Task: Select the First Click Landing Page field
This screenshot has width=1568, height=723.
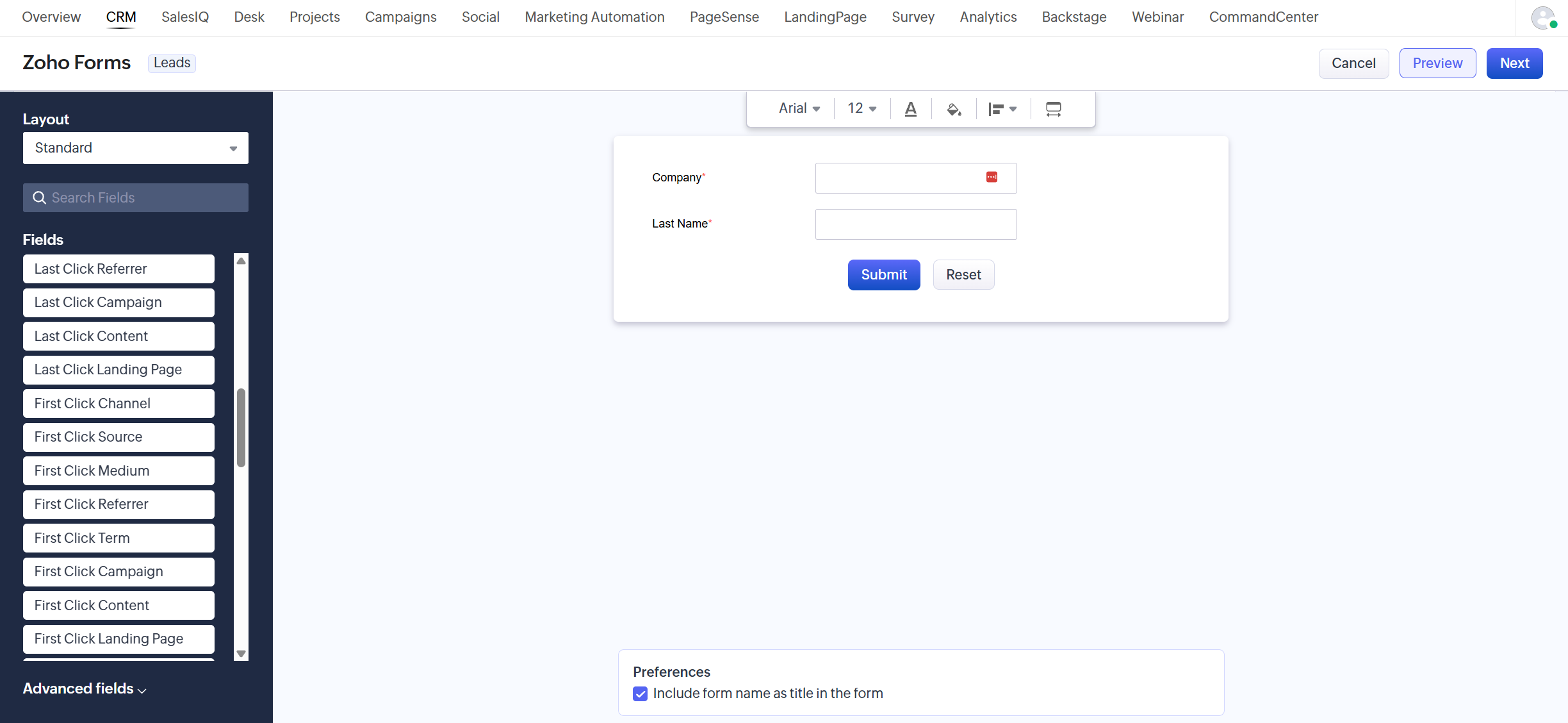Action: 118,639
